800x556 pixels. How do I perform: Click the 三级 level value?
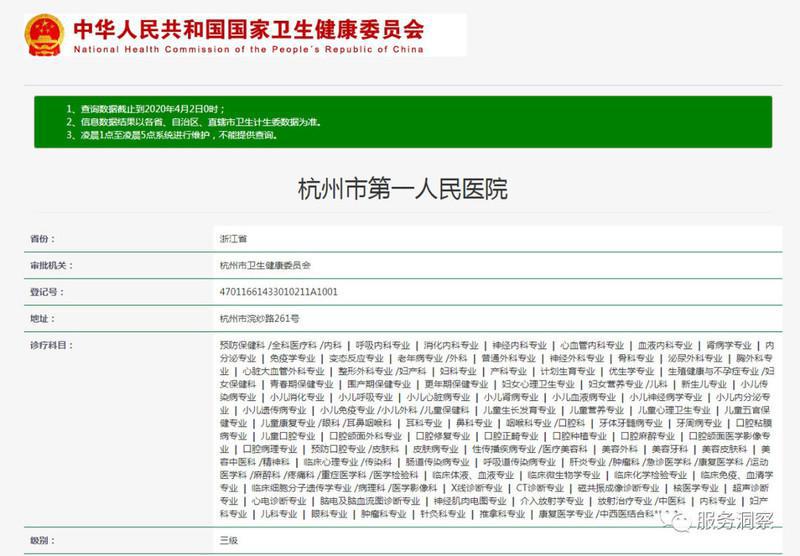229,539
